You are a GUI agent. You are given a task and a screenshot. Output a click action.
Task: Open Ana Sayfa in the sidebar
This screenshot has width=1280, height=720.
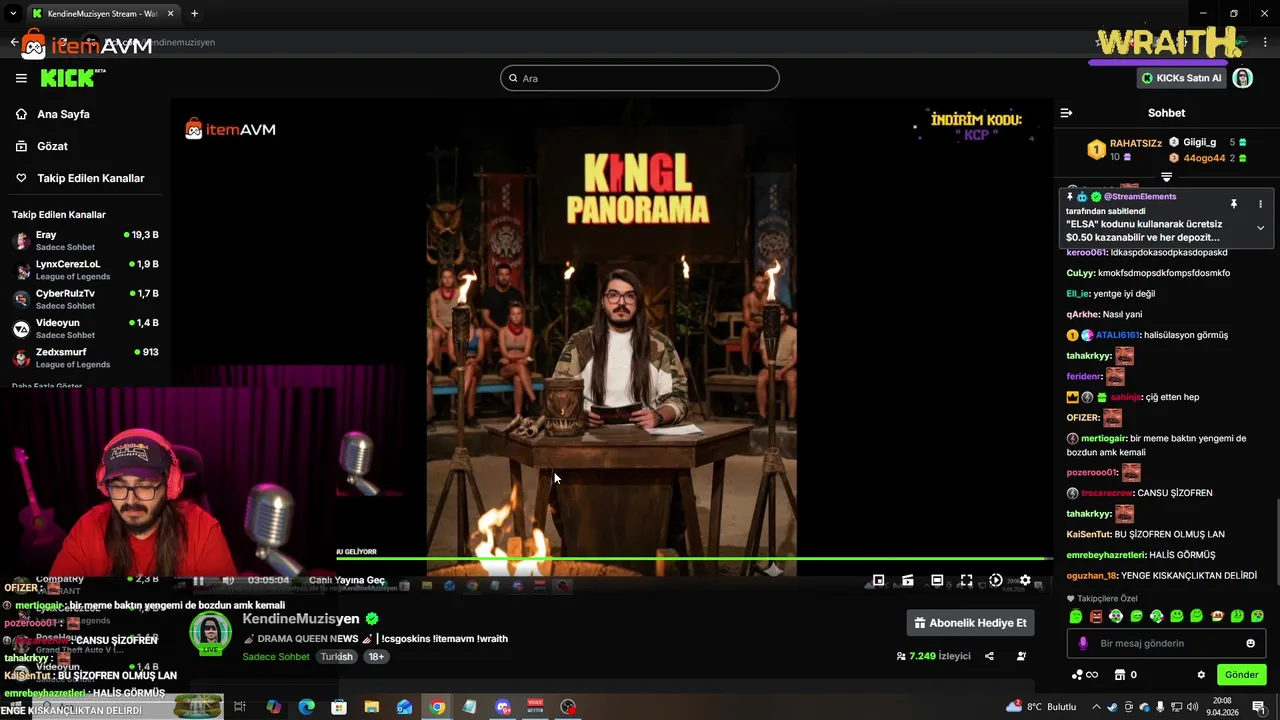63,114
